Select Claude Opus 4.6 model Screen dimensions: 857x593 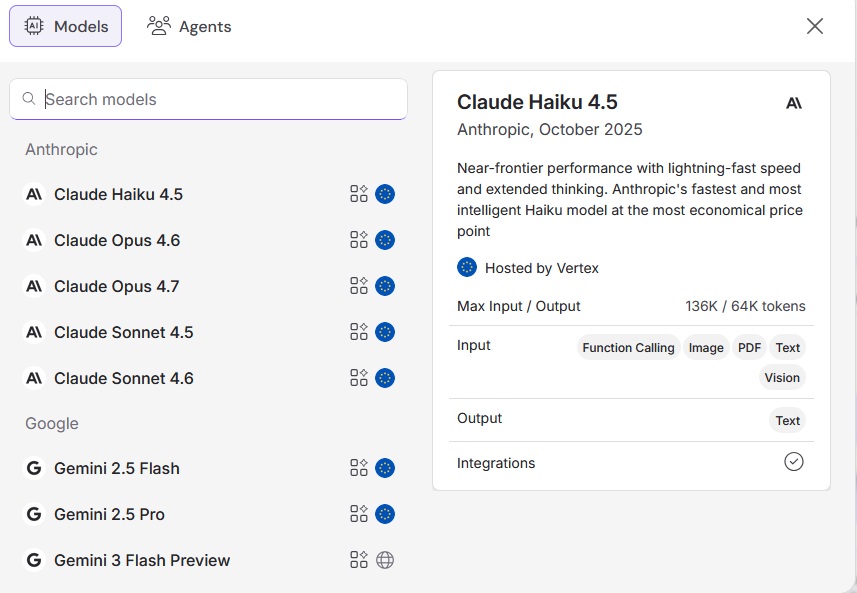[208, 240]
